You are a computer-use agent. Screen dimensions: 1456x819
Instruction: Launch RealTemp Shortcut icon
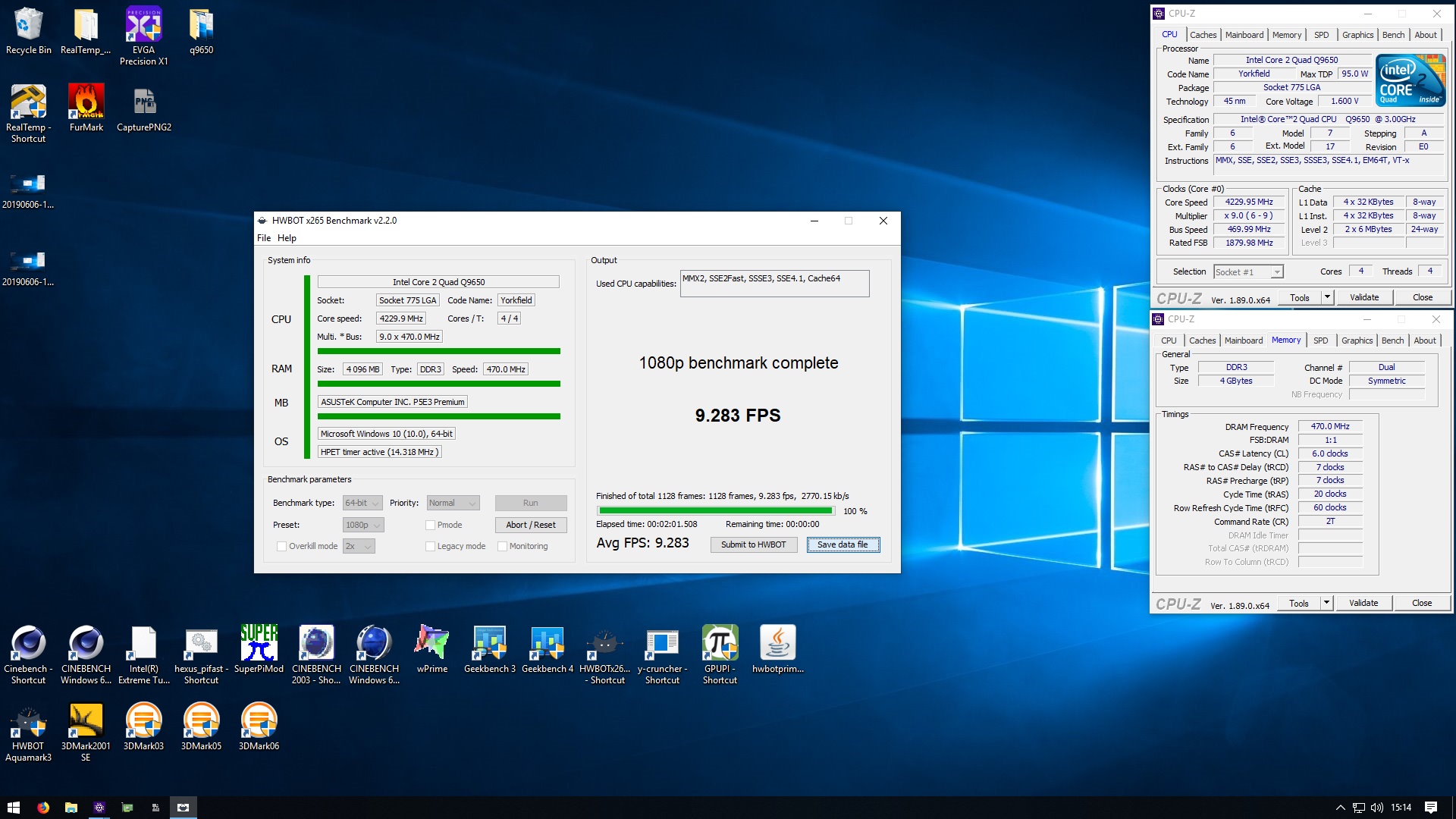(x=28, y=114)
